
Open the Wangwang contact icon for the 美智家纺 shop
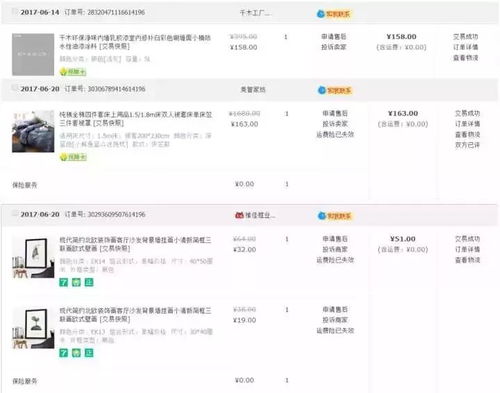tap(322, 90)
